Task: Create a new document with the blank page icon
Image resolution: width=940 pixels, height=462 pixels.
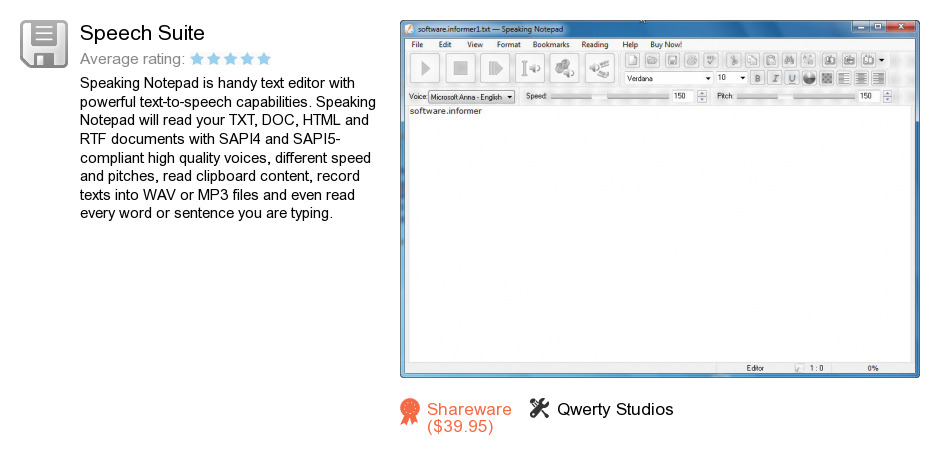Action: click(x=633, y=60)
